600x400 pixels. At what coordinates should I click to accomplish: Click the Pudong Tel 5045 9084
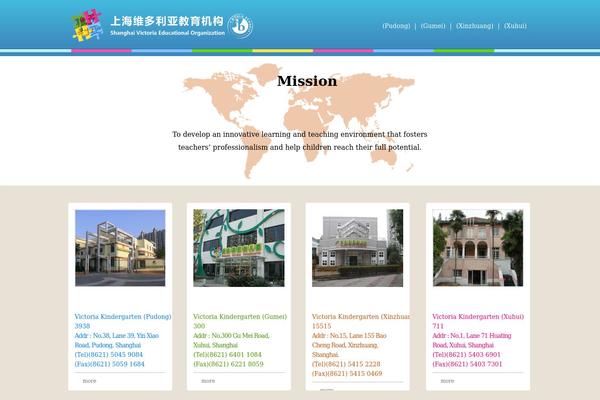(x=109, y=354)
